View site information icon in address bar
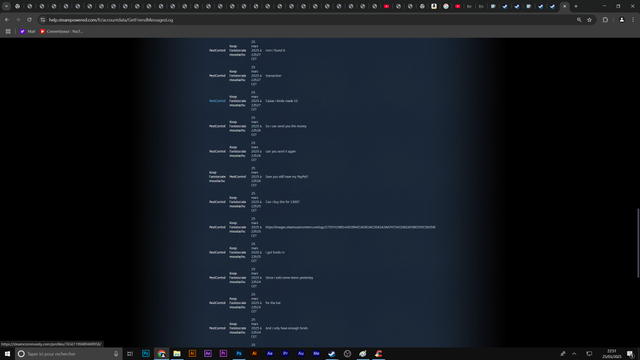640x360 pixels. click(x=43, y=20)
